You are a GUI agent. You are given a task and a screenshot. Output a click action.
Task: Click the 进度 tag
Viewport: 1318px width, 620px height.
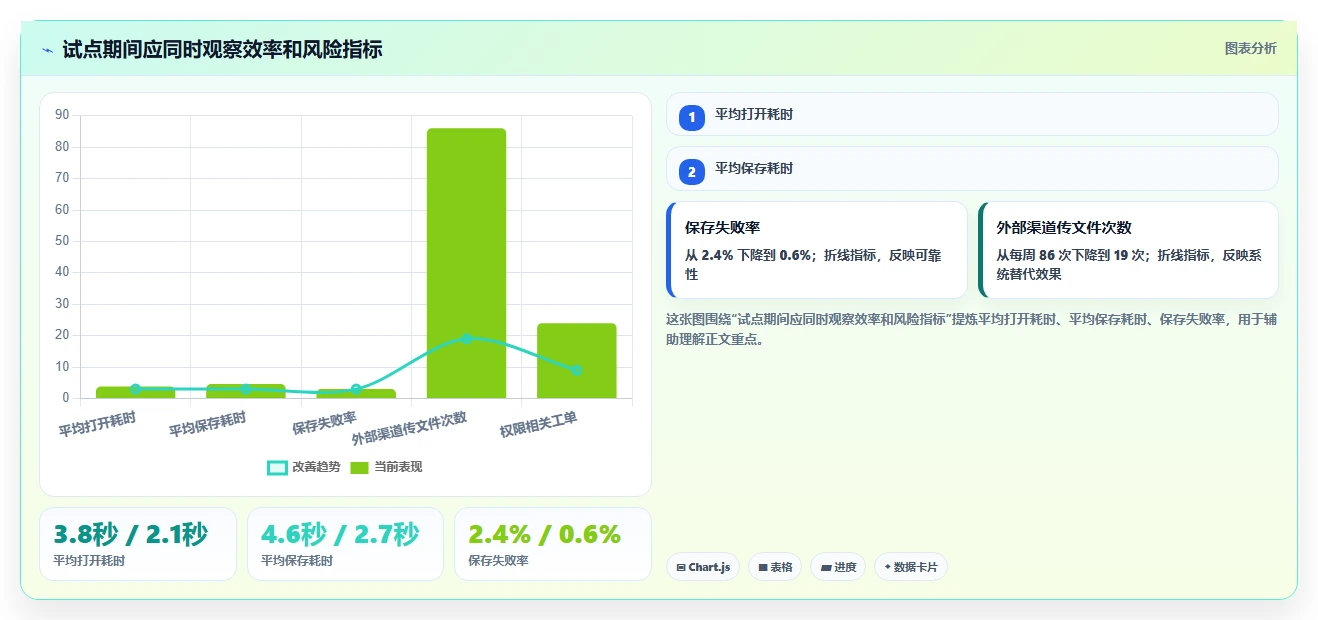tap(838, 567)
